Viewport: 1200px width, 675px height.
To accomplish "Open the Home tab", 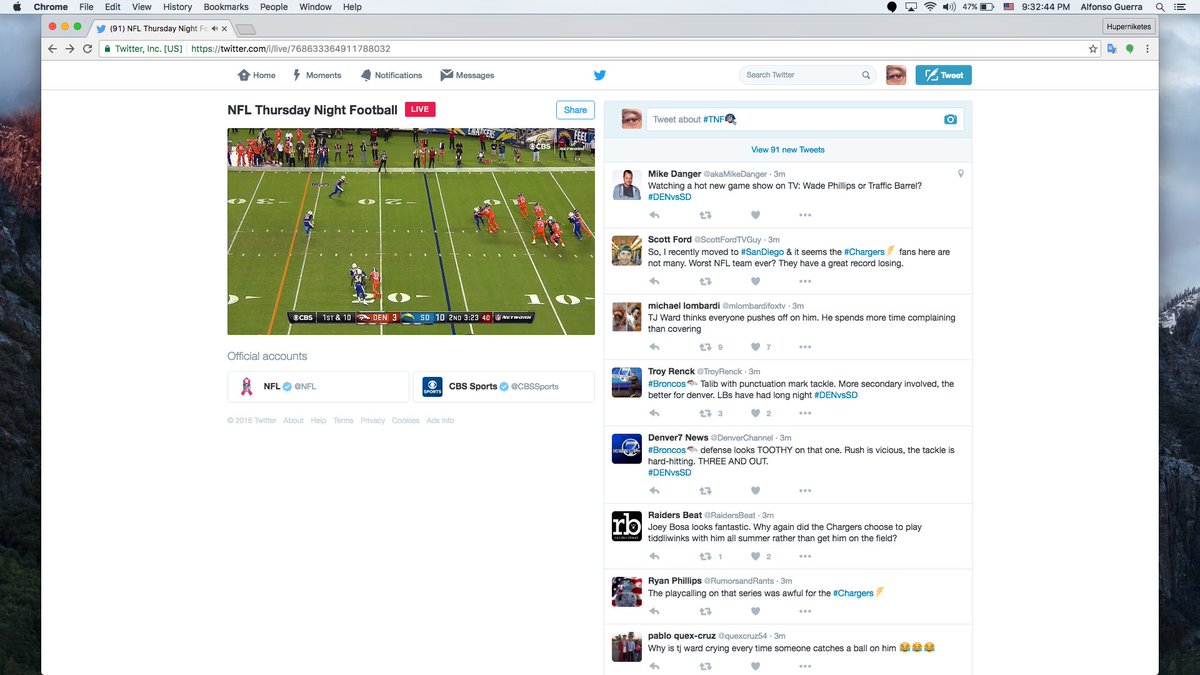I will pyautogui.click(x=256, y=75).
